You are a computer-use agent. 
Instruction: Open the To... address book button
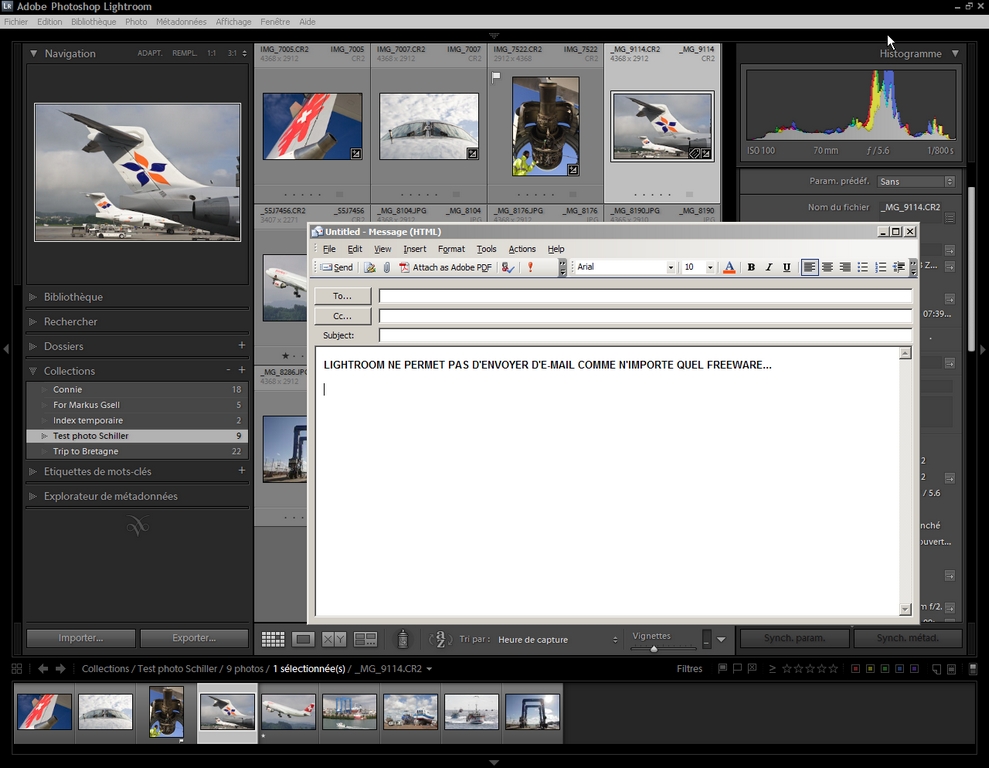click(x=342, y=296)
